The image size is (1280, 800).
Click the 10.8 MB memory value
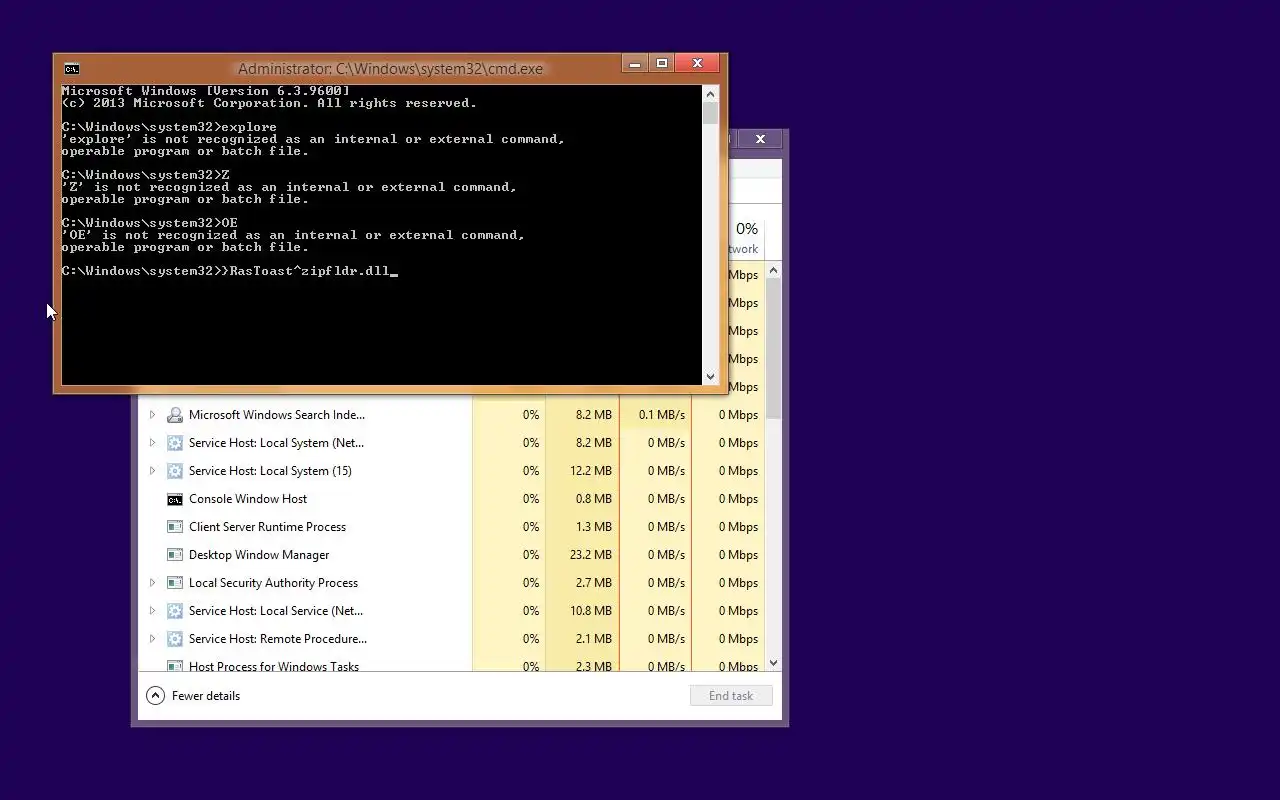click(x=590, y=611)
